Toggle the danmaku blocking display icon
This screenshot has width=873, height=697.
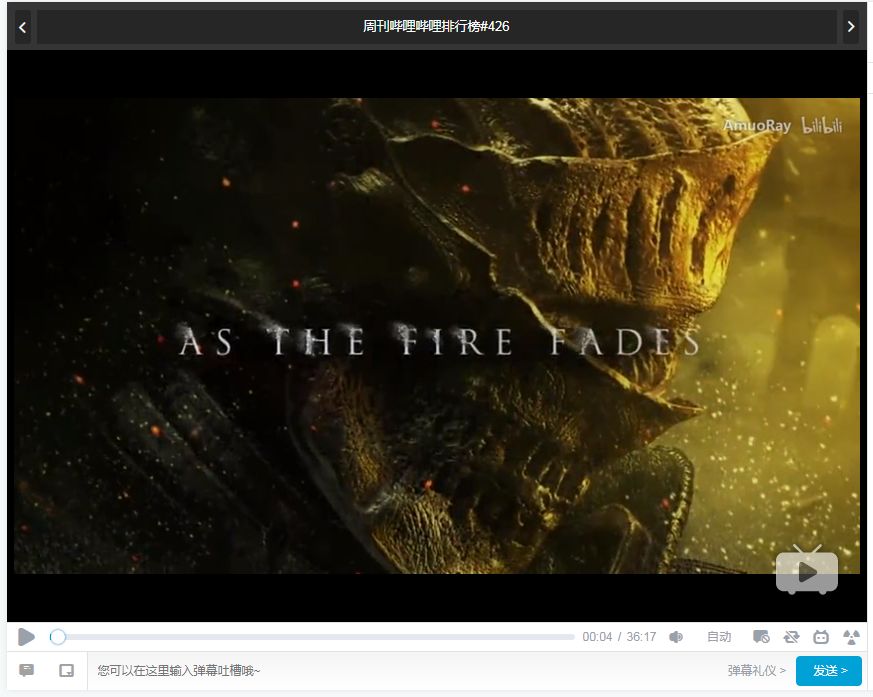pyautogui.click(x=761, y=637)
